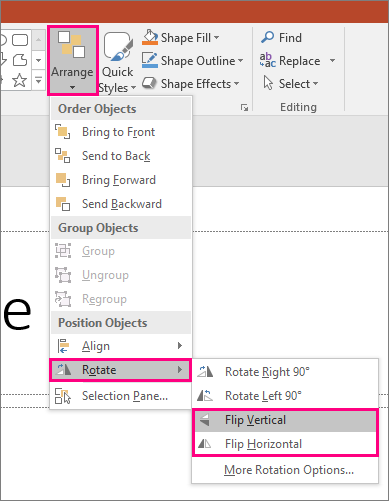Open the Drawing dialog launcher
The width and height of the screenshot is (389, 501).
(x=245, y=107)
